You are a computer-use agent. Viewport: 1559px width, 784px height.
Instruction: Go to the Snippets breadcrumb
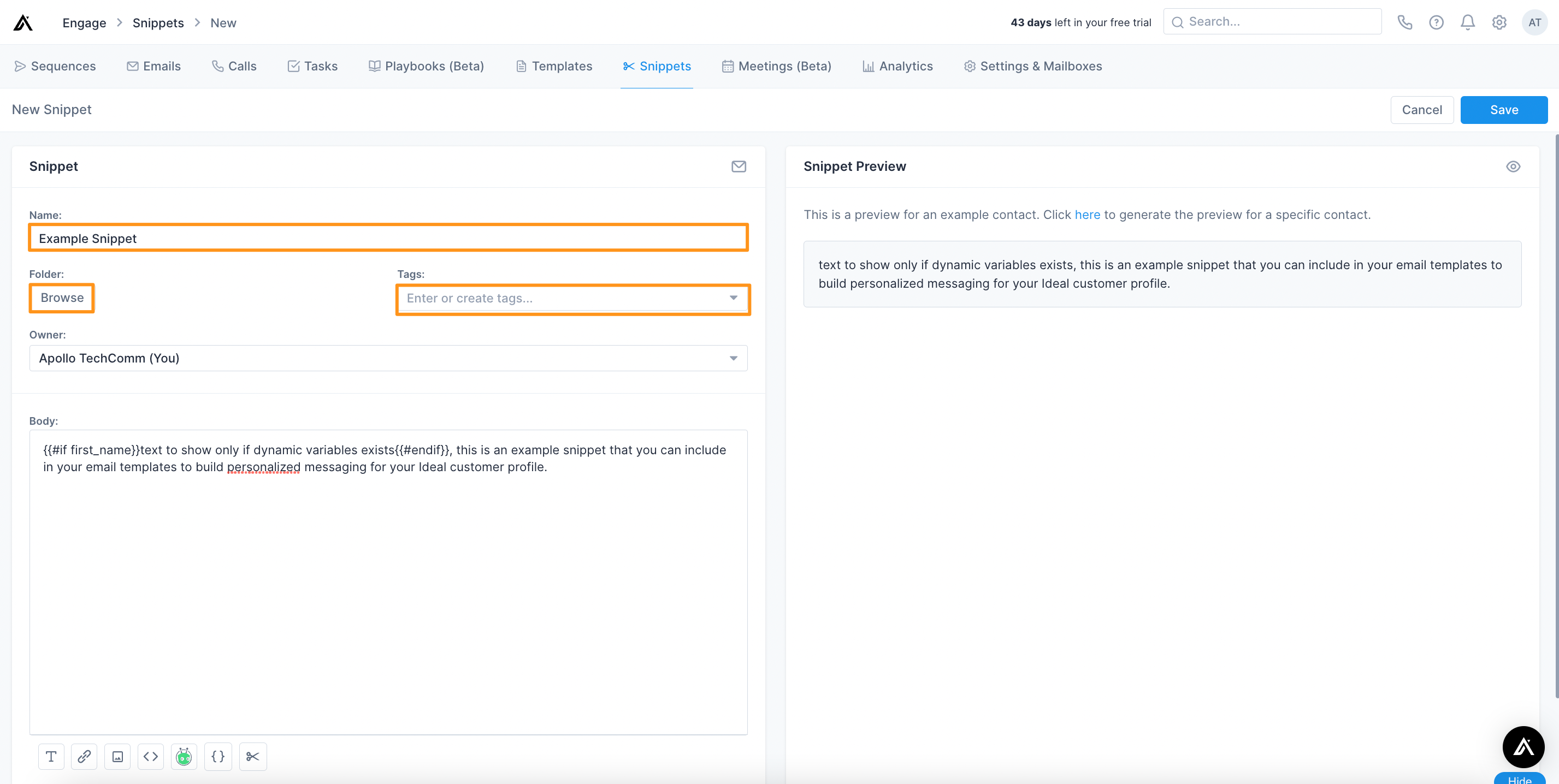(158, 23)
